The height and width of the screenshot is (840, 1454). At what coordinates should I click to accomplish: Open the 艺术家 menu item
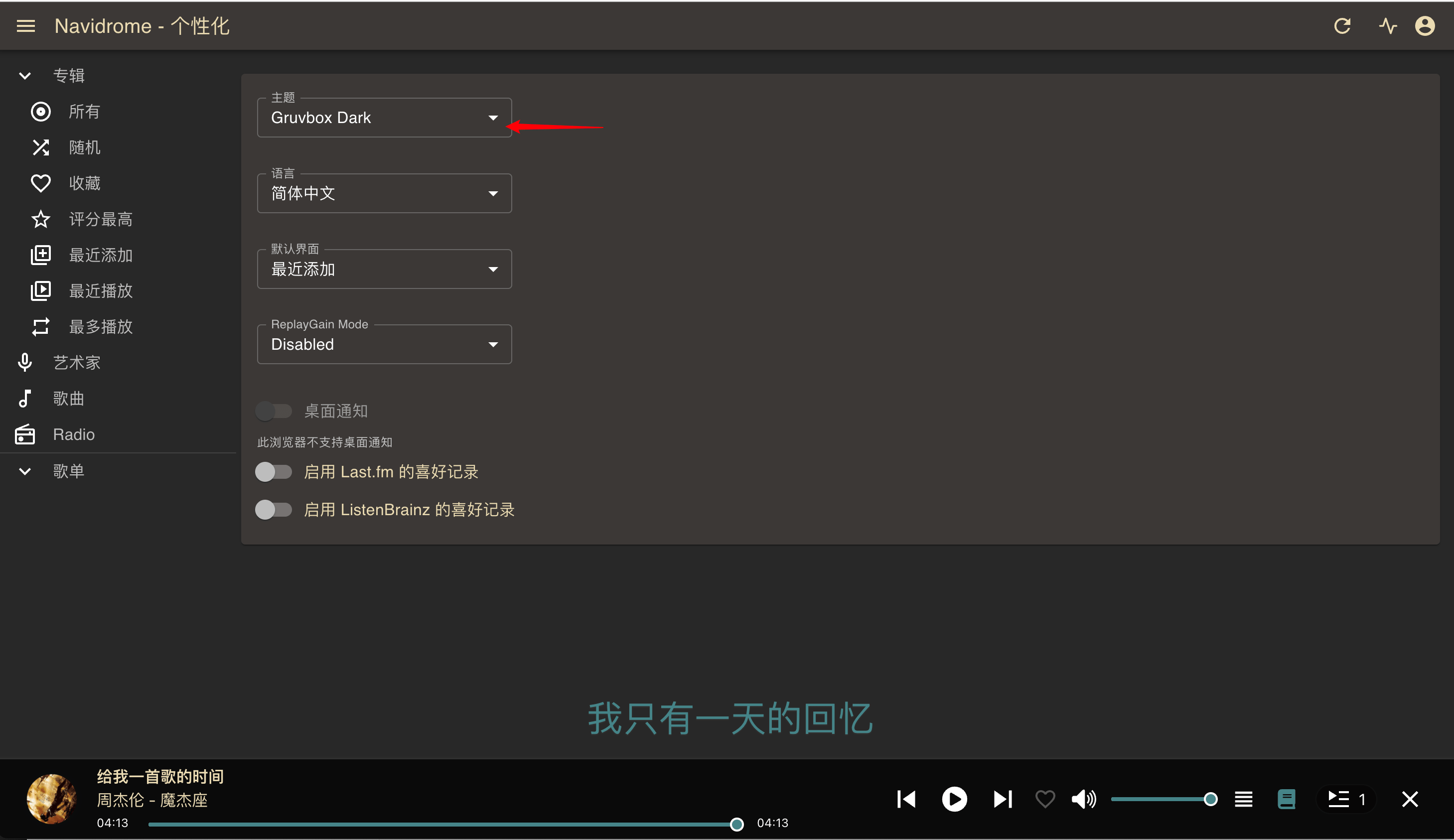pyautogui.click(x=77, y=362)
